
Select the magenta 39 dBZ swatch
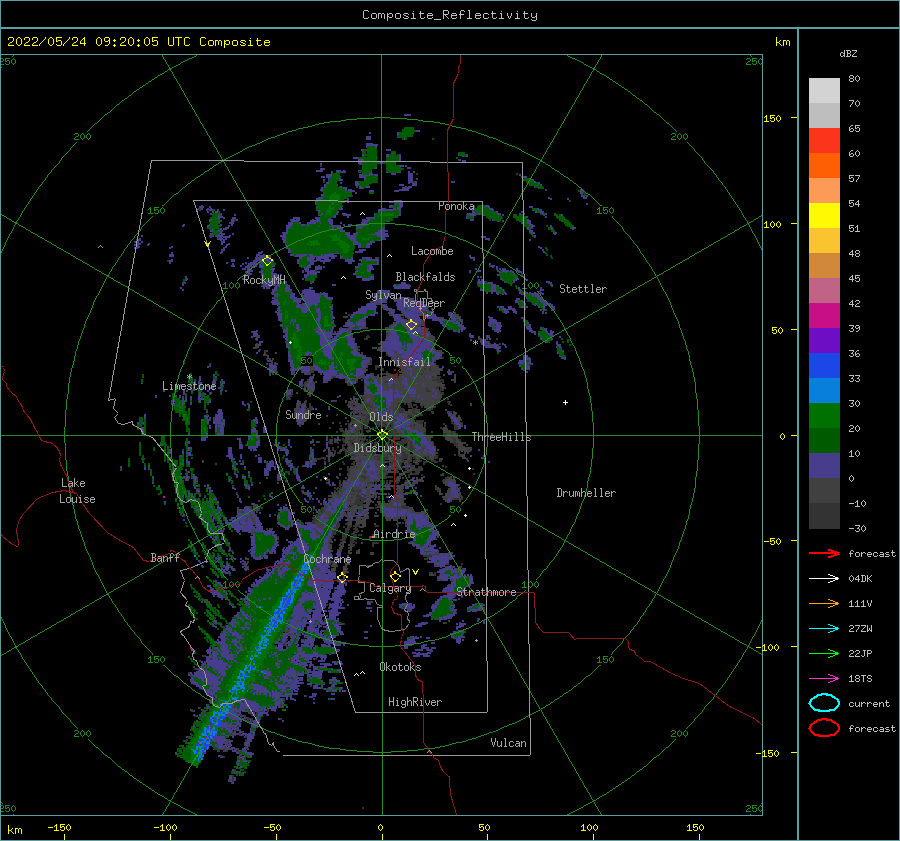click(824, 315)
